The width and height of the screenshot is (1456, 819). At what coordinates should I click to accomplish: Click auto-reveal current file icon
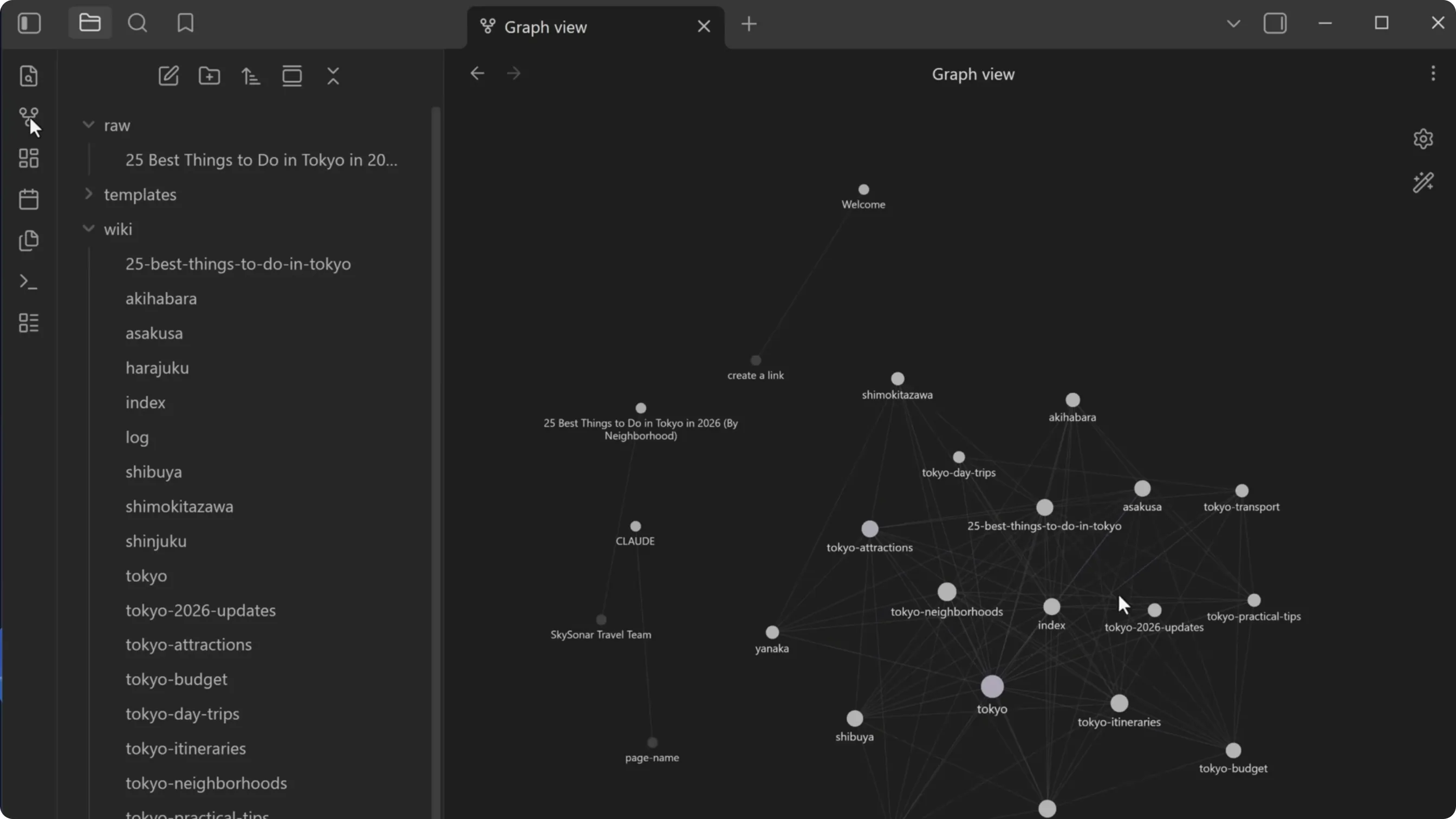[x=292, y=76]
